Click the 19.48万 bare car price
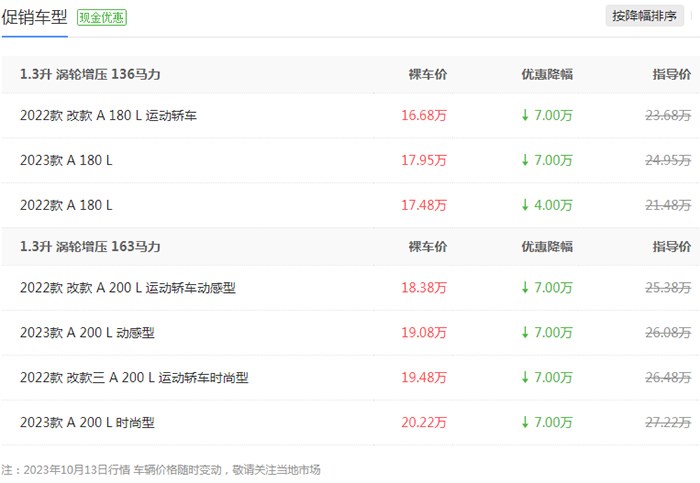The height and width of the screenshot is (483, 700). (x=424, y=378)
